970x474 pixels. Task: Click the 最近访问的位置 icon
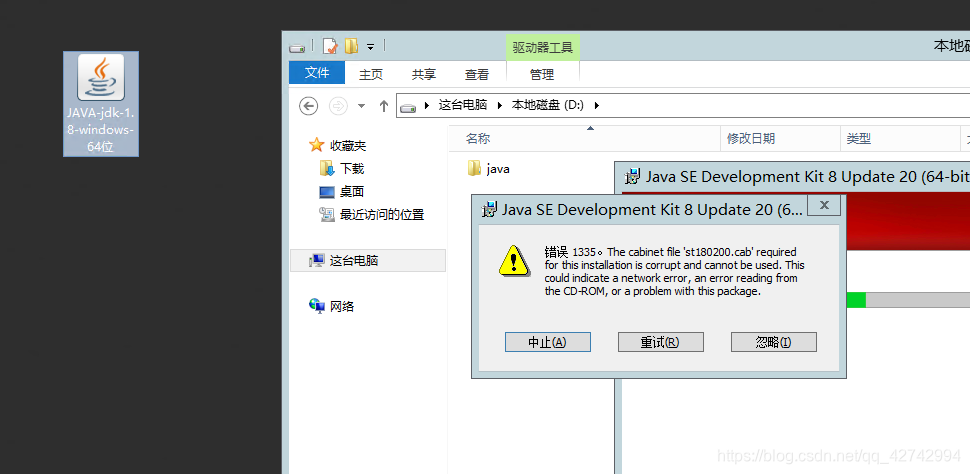tap(327, 215)
